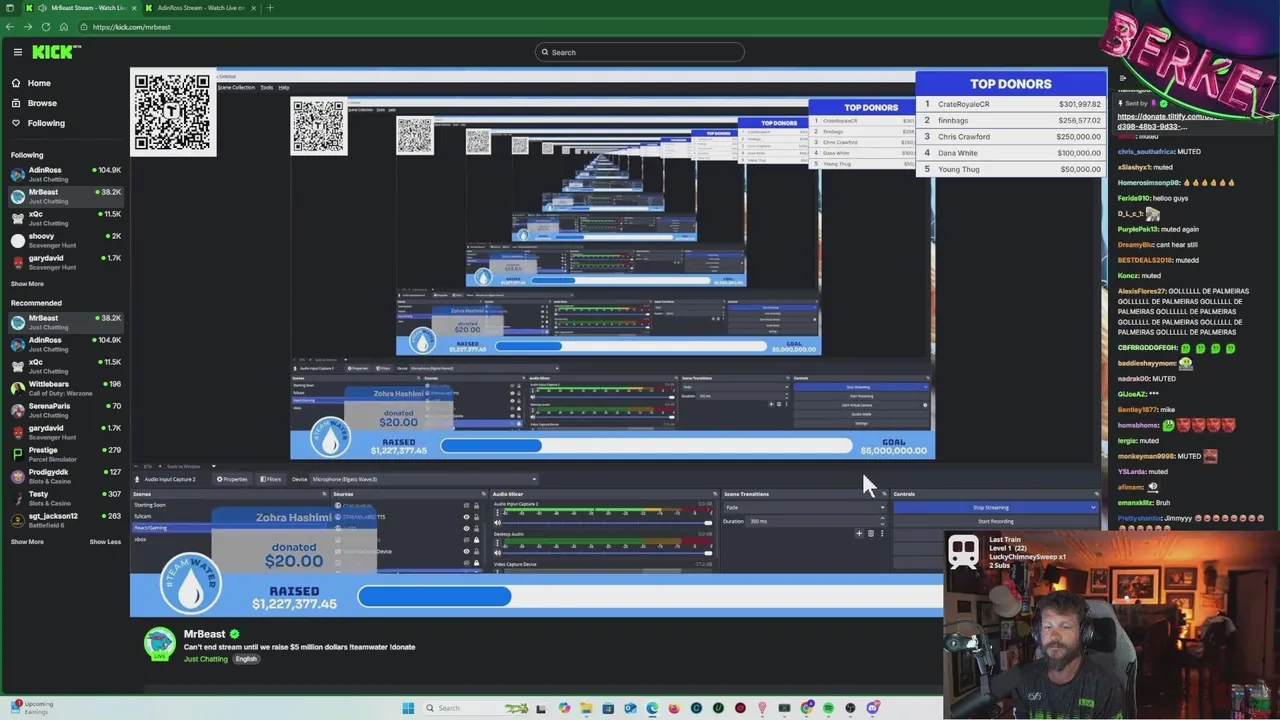Close the AdinRoss Stream browser tab
Viewport: 1280px width, 720px height.
253,8
